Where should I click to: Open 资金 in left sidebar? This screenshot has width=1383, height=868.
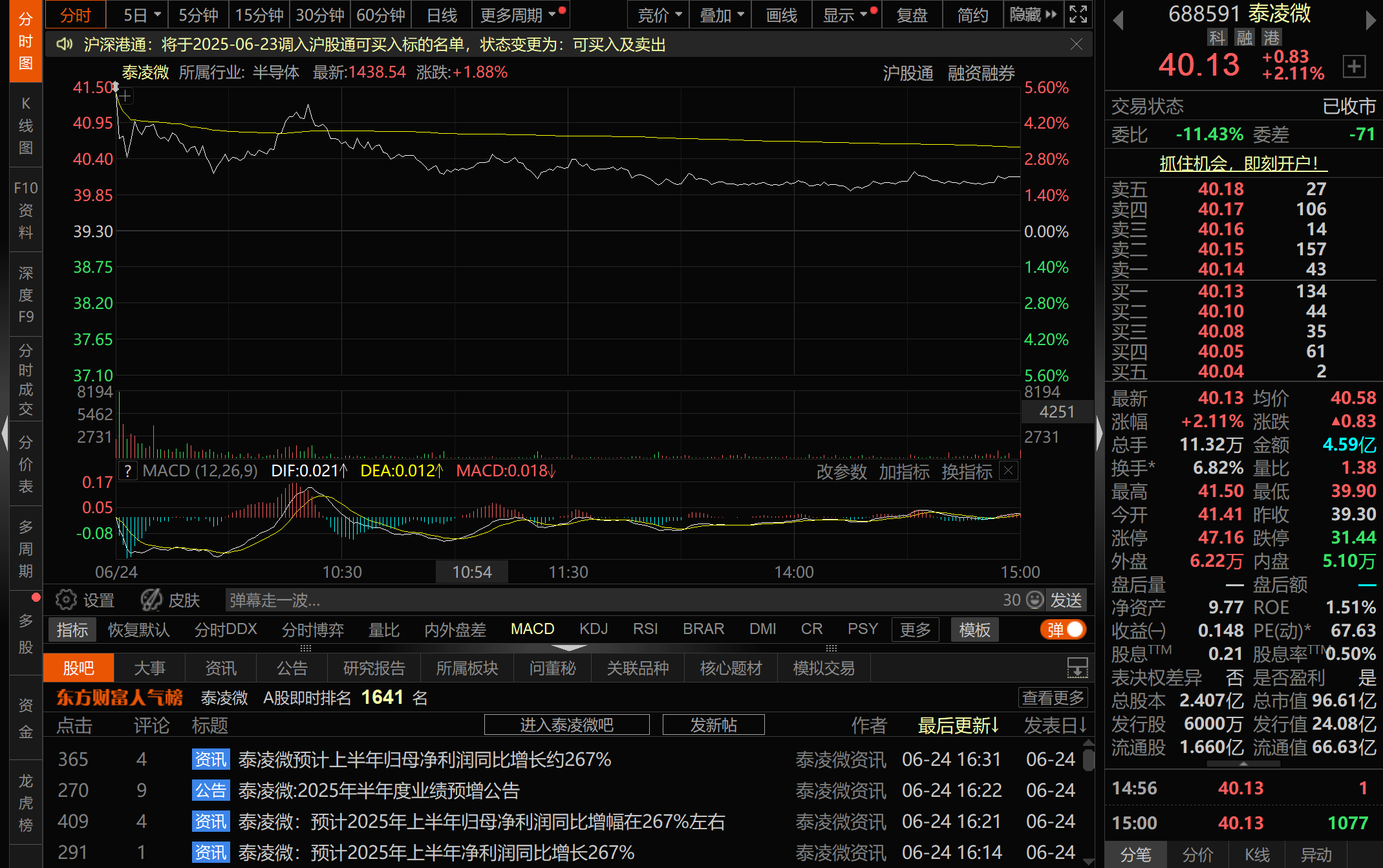pos(26,718)
